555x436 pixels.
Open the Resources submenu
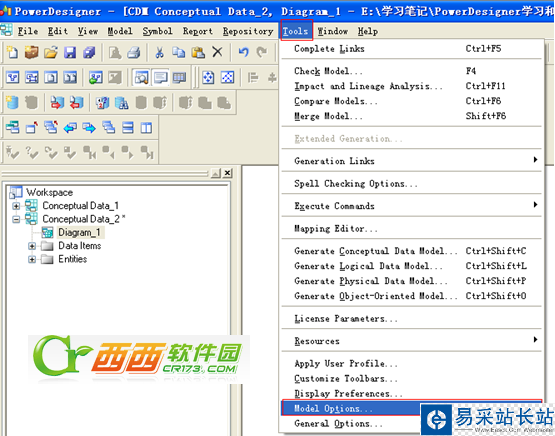coord(412,341)
